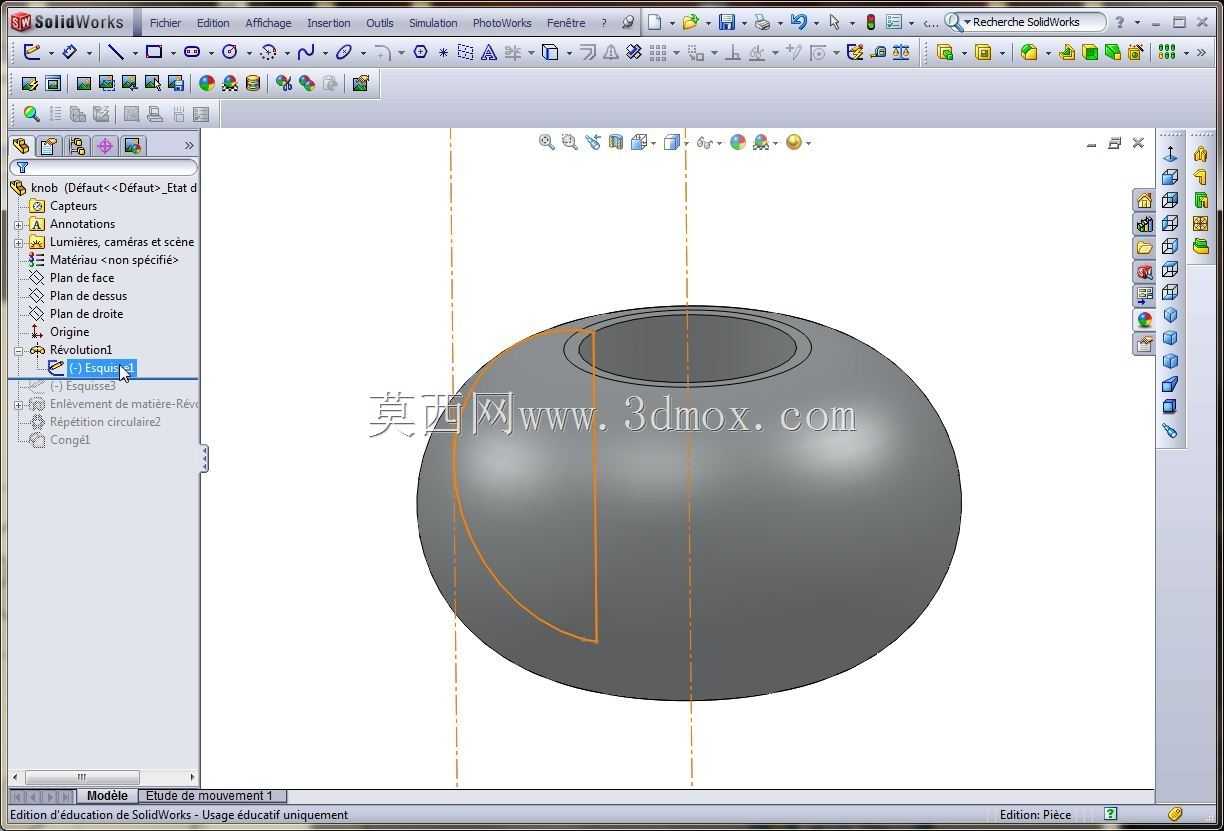This screenshot has height=831, width=1224.
Task: Open the Insertion menu
Action: coord(328,22)
